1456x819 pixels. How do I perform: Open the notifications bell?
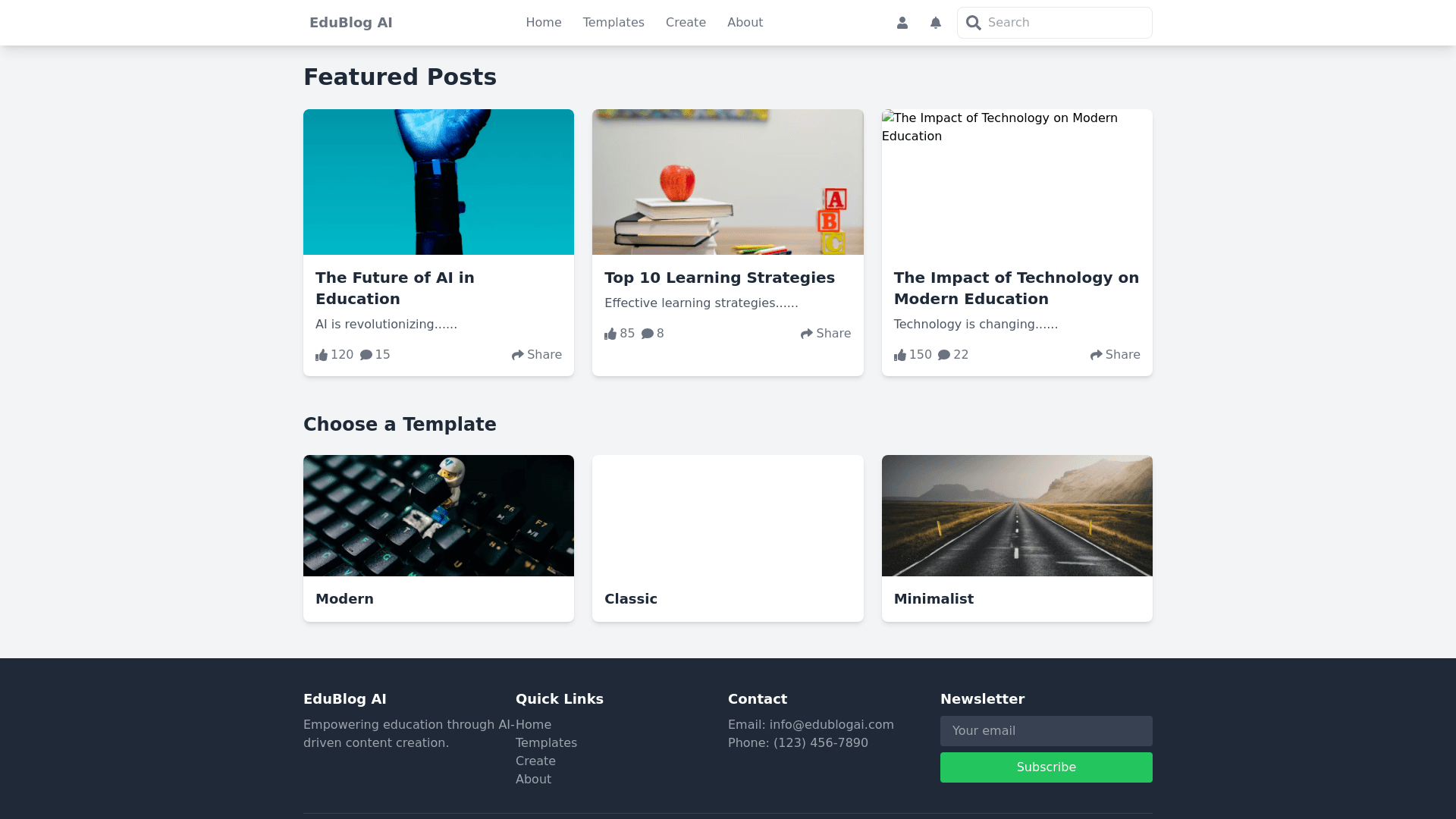coord(935,23)
